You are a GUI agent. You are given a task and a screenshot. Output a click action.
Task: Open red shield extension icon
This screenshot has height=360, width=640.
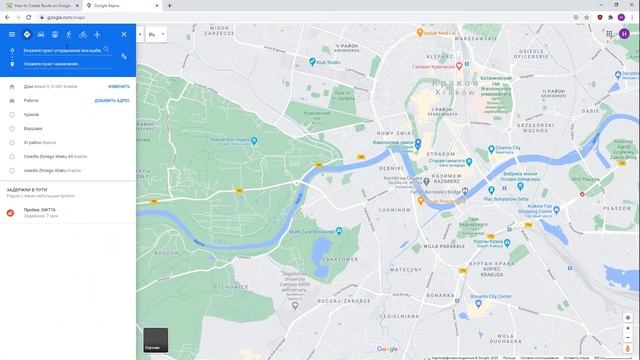pos(600,18)
